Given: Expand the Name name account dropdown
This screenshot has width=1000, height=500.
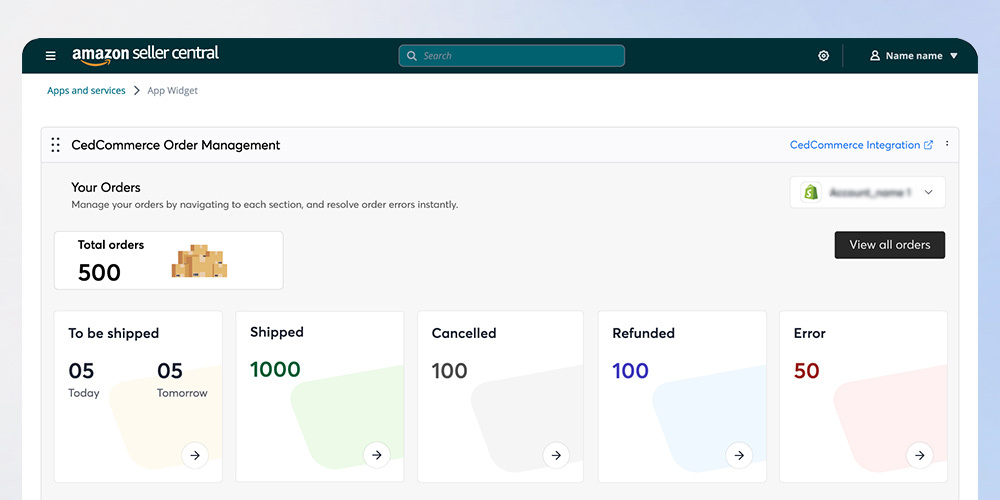Looking at the screenshot, I should tap(954, 56).
